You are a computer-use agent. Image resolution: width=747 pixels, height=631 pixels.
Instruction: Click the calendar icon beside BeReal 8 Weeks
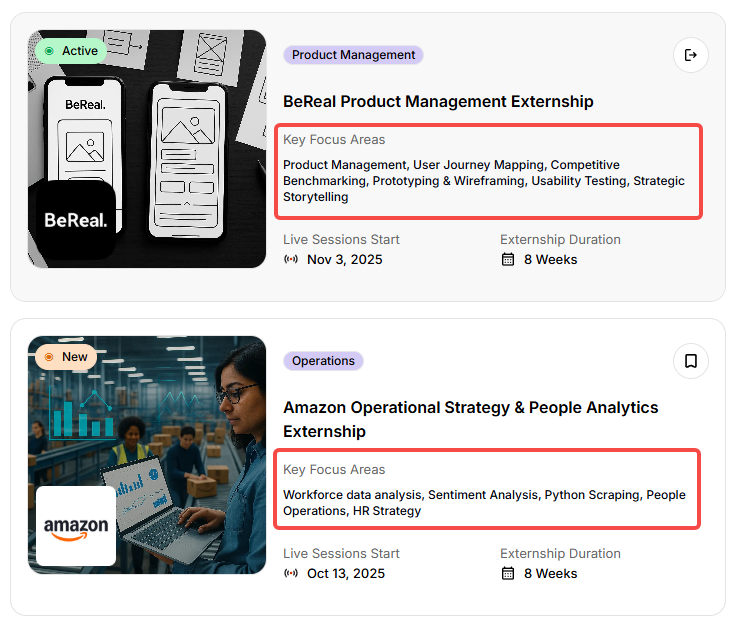click(508, 260)
